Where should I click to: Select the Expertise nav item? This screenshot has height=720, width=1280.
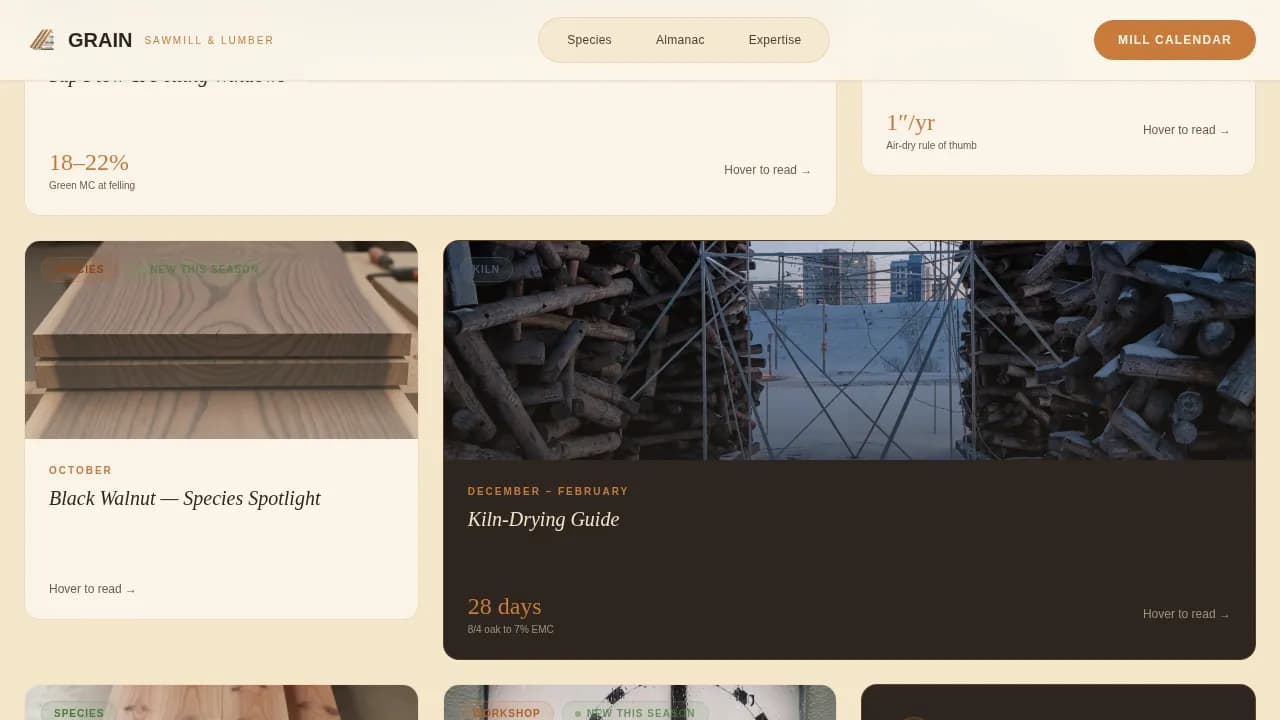(x=775, y=40)
